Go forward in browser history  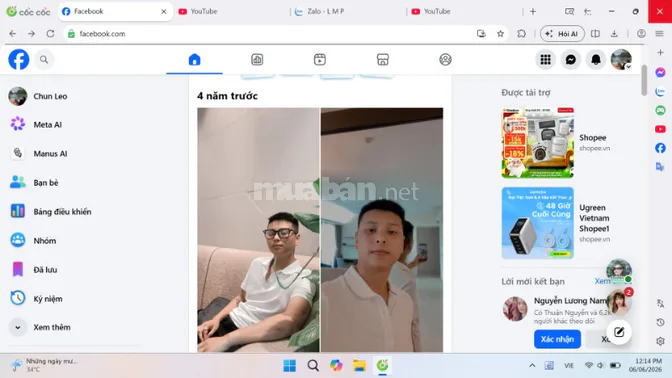click(31, 33)
